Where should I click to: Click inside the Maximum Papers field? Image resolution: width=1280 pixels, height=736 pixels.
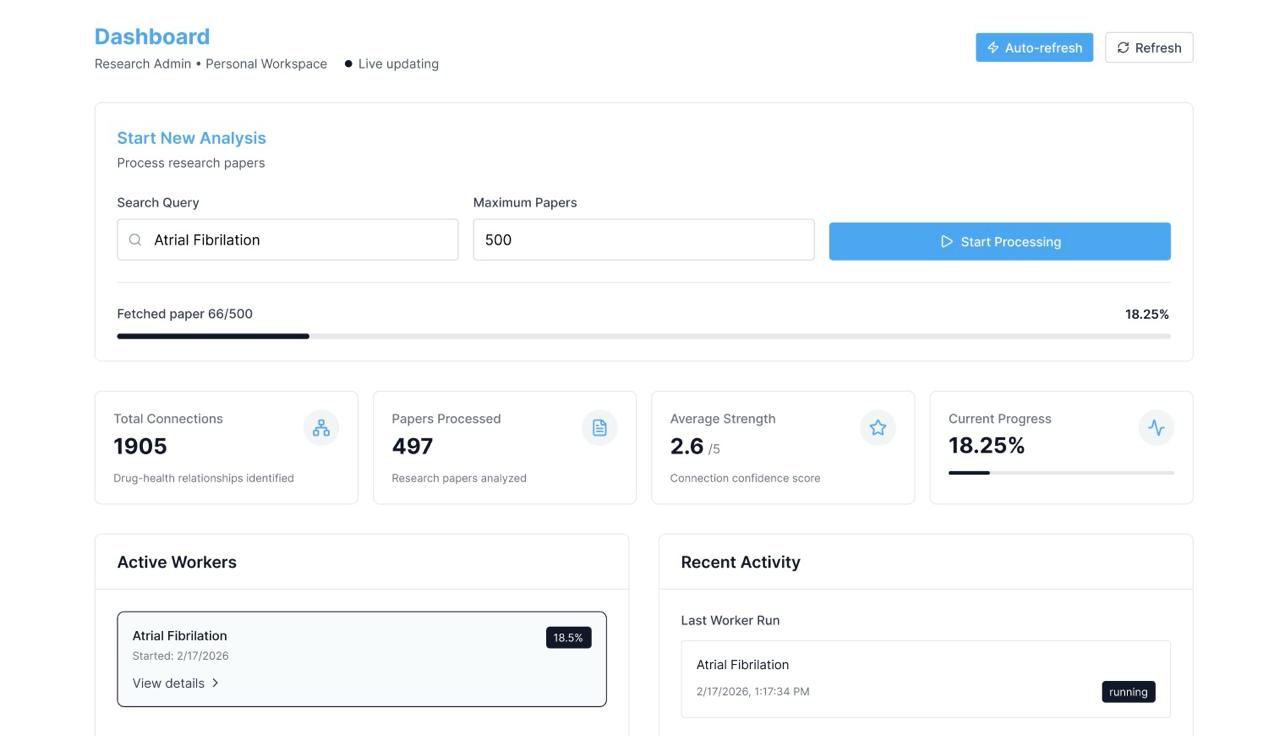pyautogui.click(x=644, y=239)
